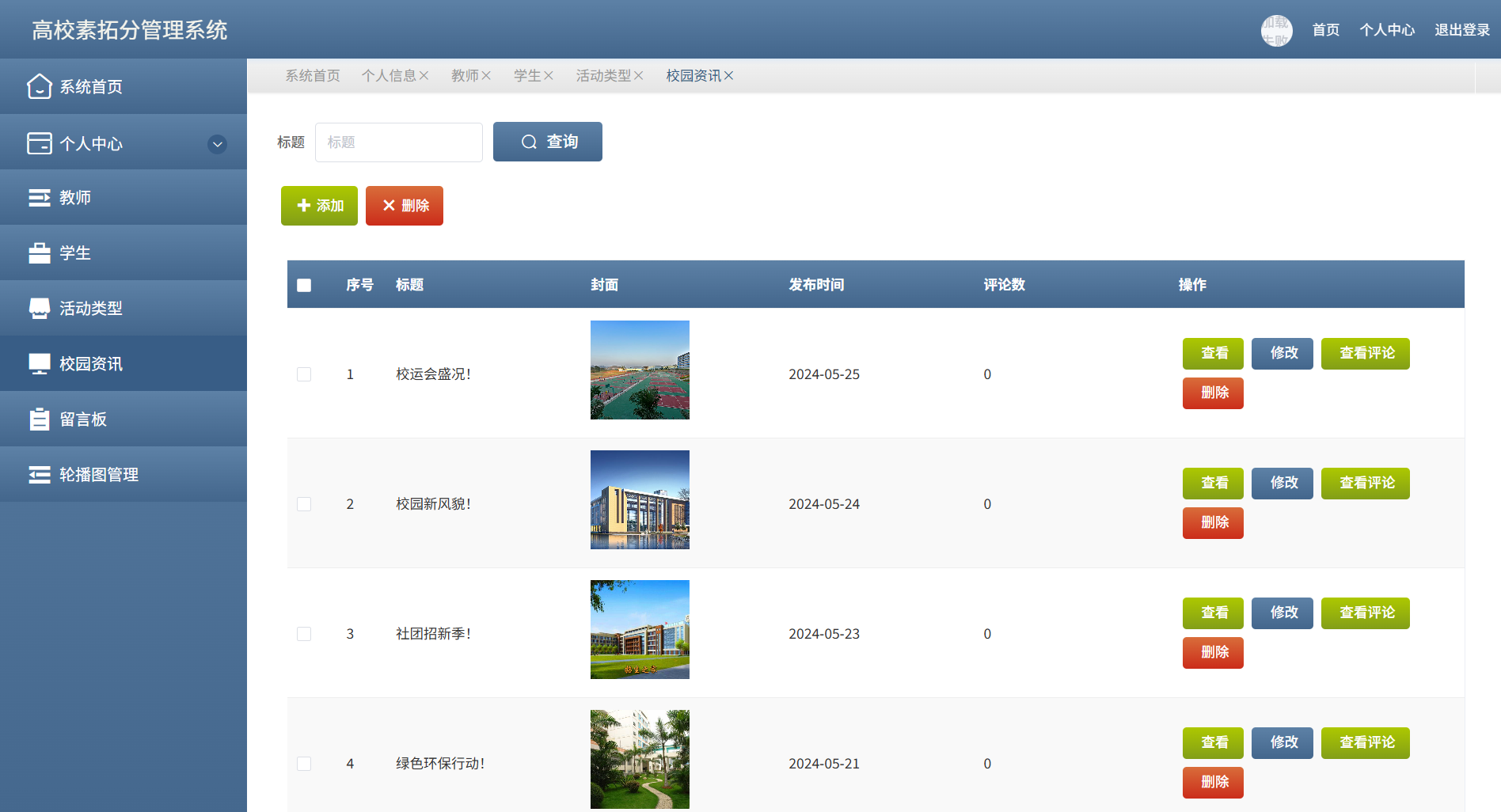Click the icon beside 轮播图管理
This screenshot has width=1501, height=812.
[40, 474]
